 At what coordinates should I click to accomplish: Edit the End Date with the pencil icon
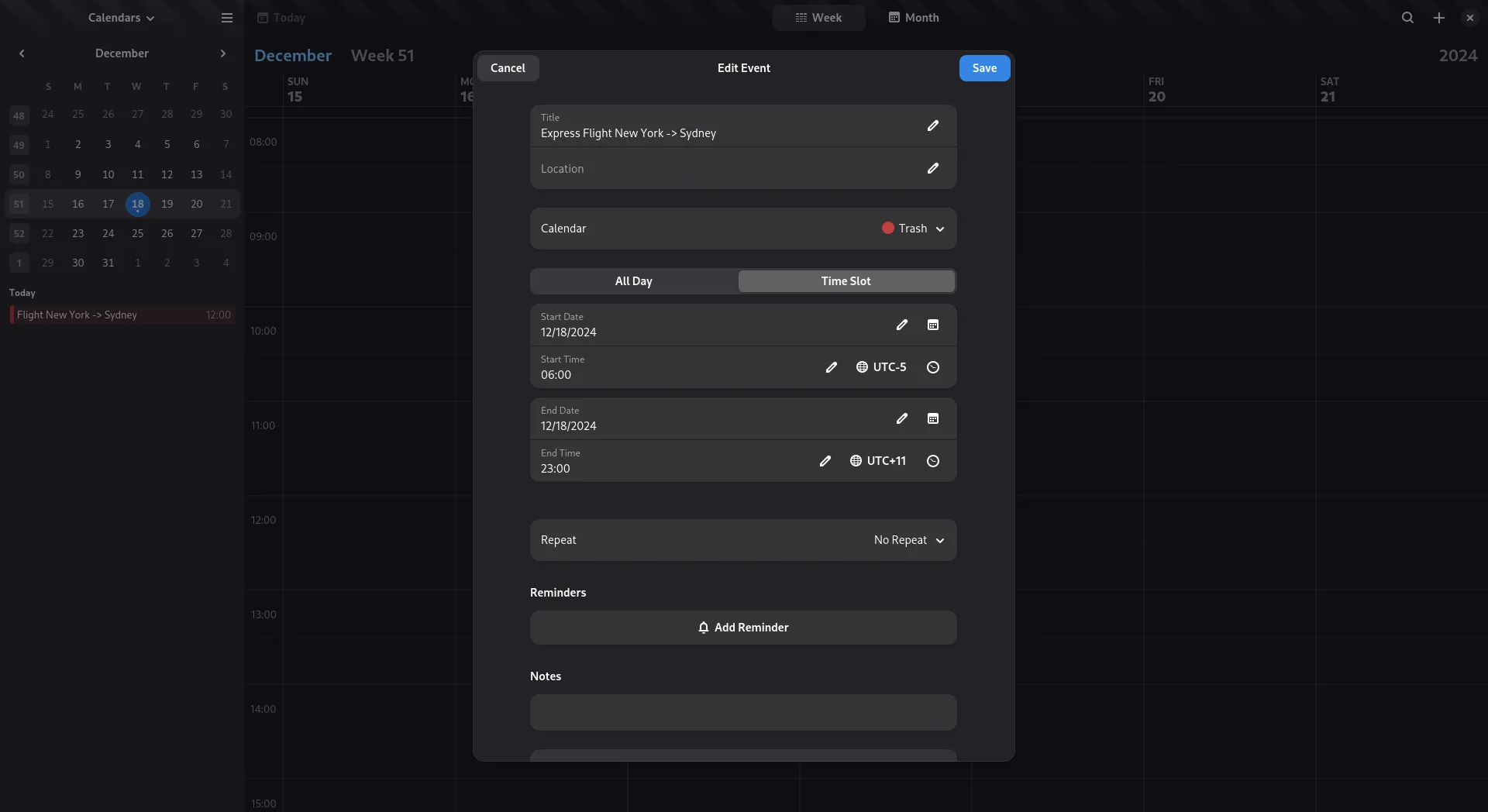[x=901, y=418]
